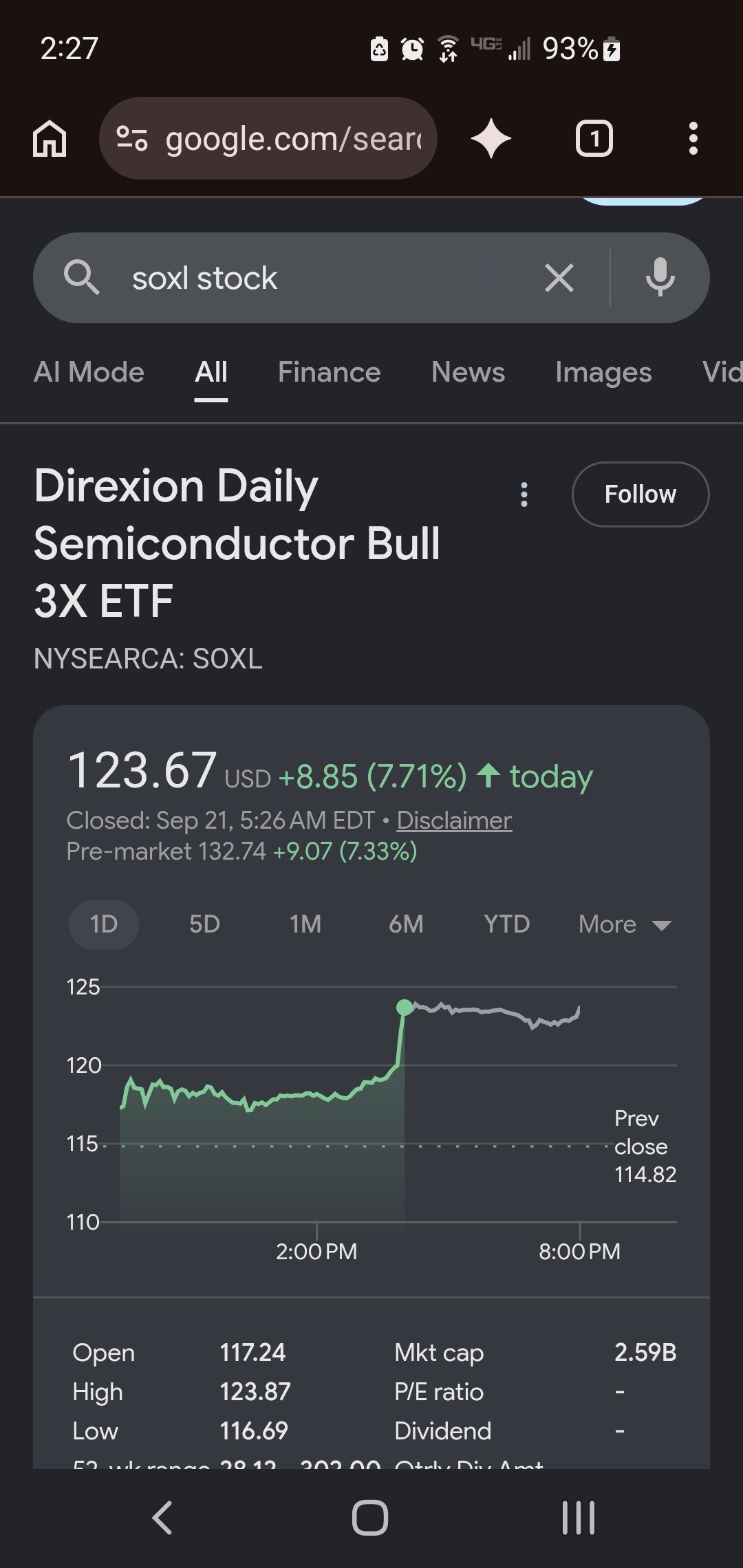This screenshot has width=743, height=1568.
Task: Switch to the News tab
Action: click(468, 372)
